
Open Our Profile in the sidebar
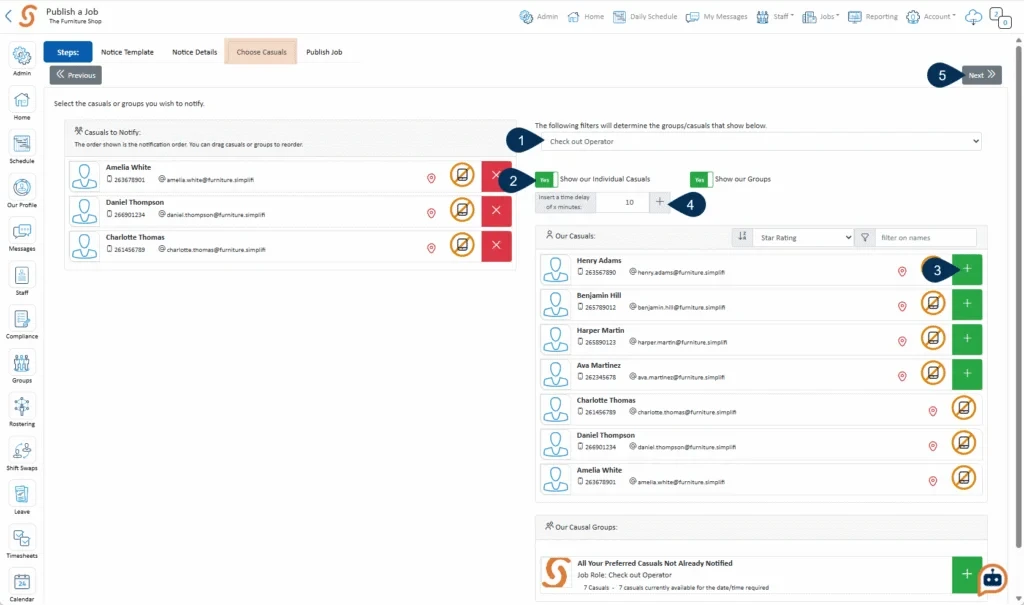tap(22, 191)
